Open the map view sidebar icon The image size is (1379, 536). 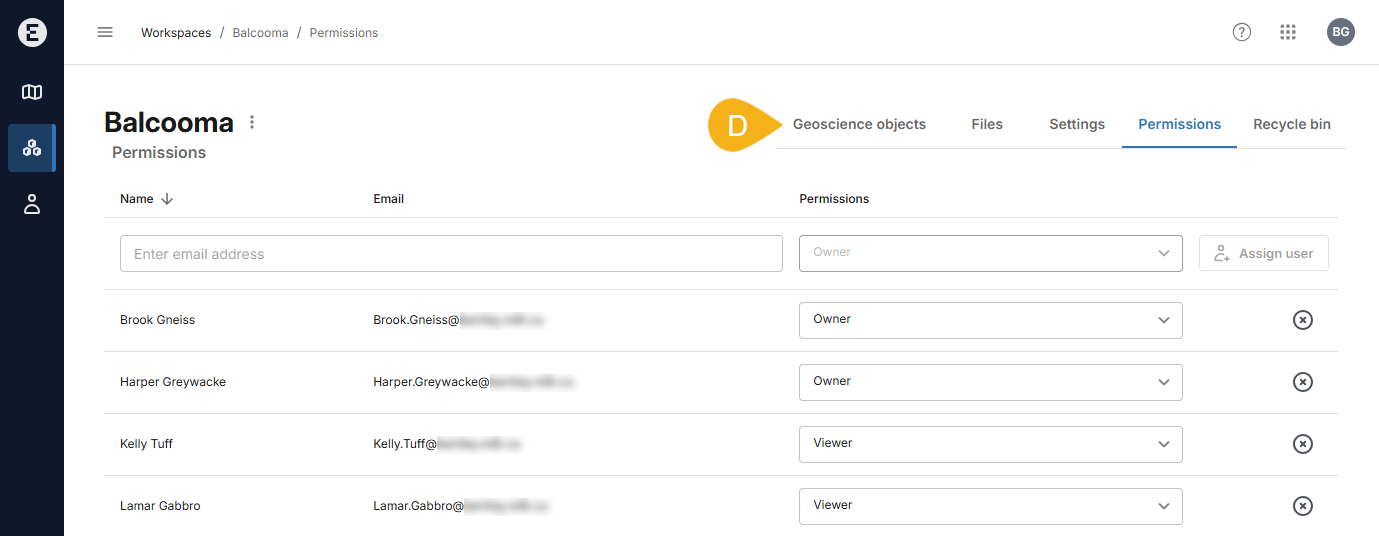(x=32, y=92)
